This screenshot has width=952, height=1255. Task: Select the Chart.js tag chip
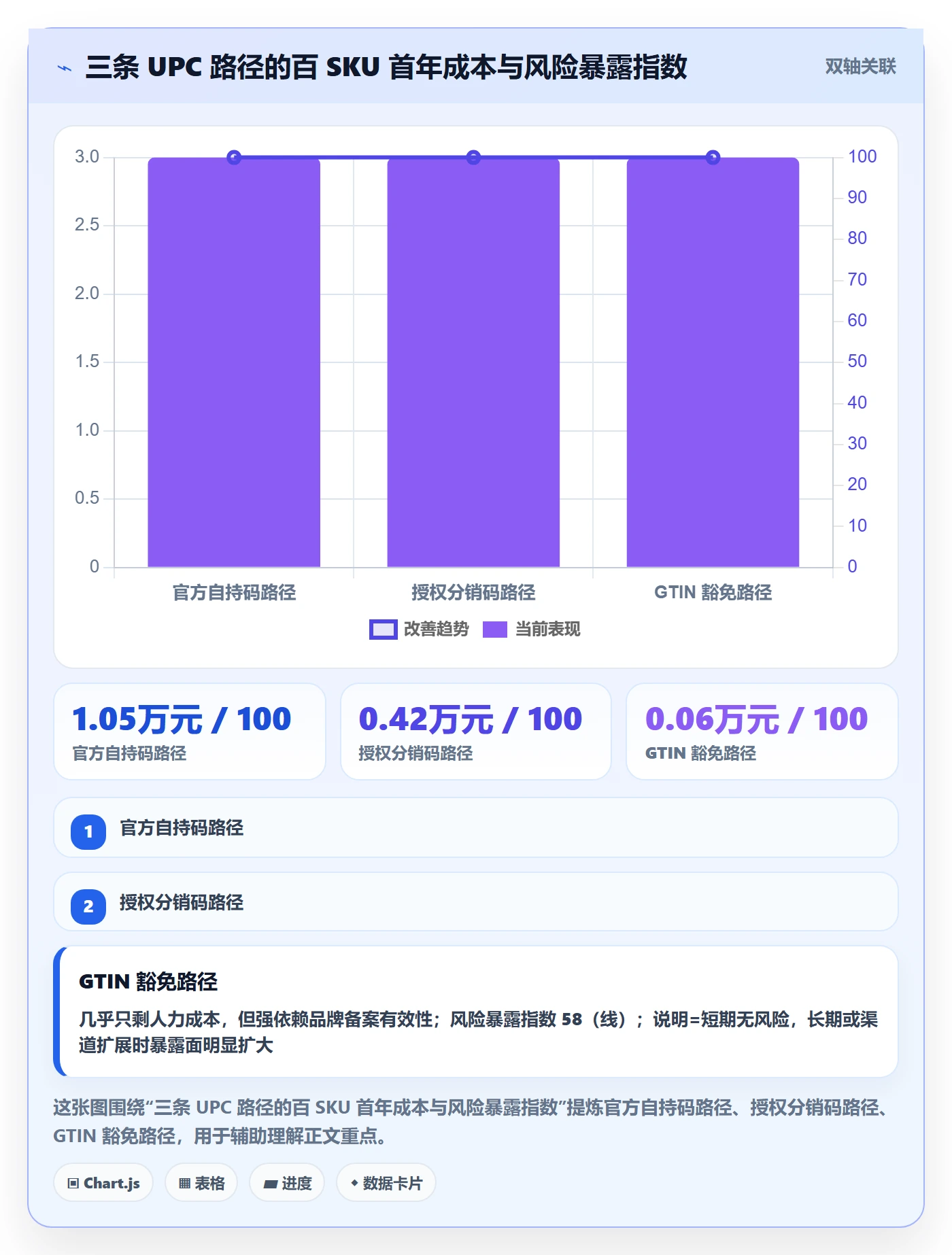[x=103, y=1183]
